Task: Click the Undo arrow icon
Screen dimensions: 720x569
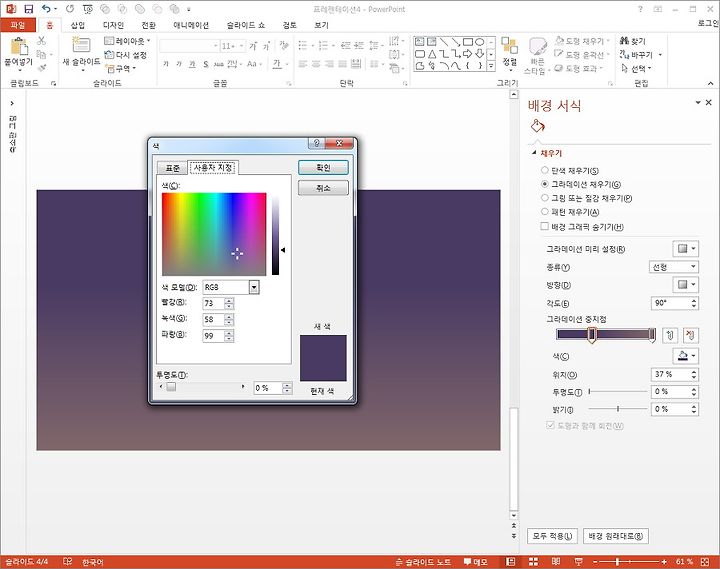Action: 46,9
